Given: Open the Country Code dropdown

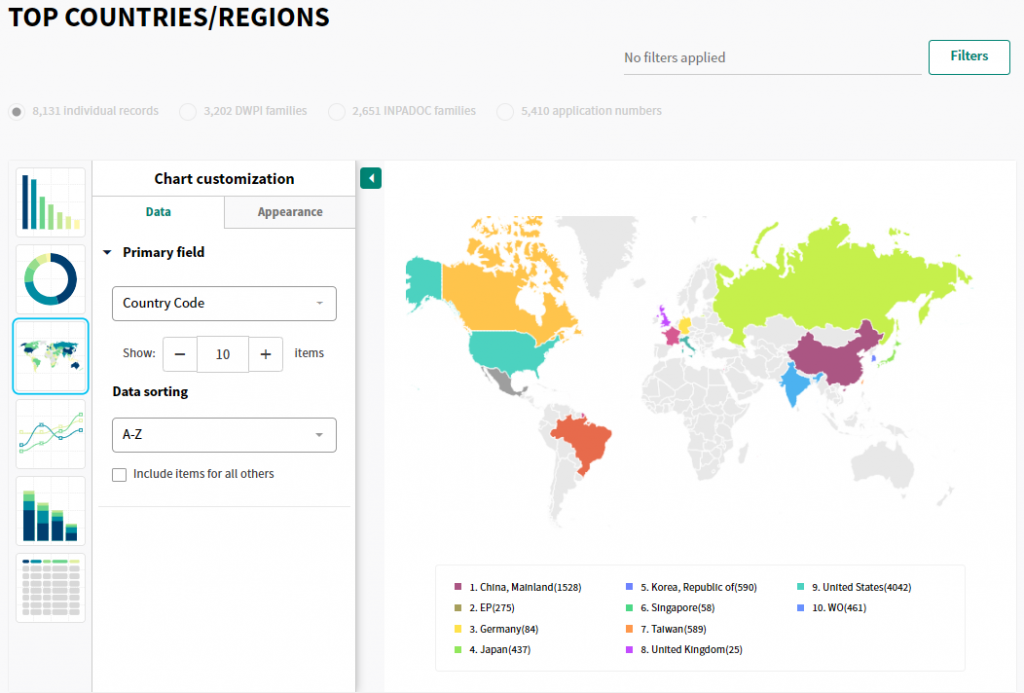Looking at the screenshot, I should tap(224, 304).
